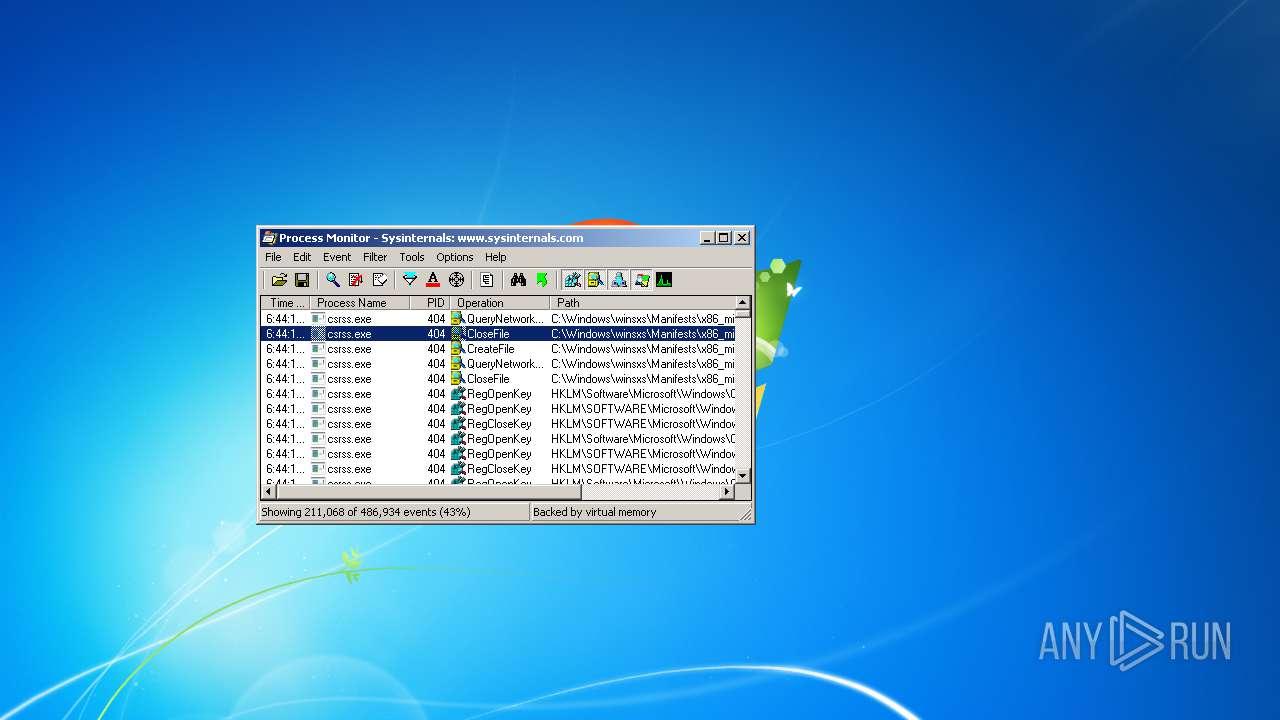Toggle Show Process and Thread Activity
Image resolution: width=1280 pixels, height=720 pixels.
tap(641, 280)
